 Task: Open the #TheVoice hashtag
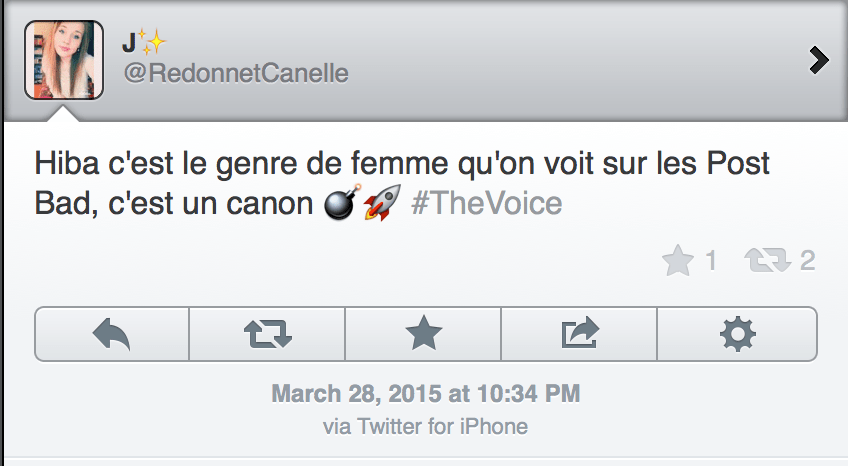point(486,204)
